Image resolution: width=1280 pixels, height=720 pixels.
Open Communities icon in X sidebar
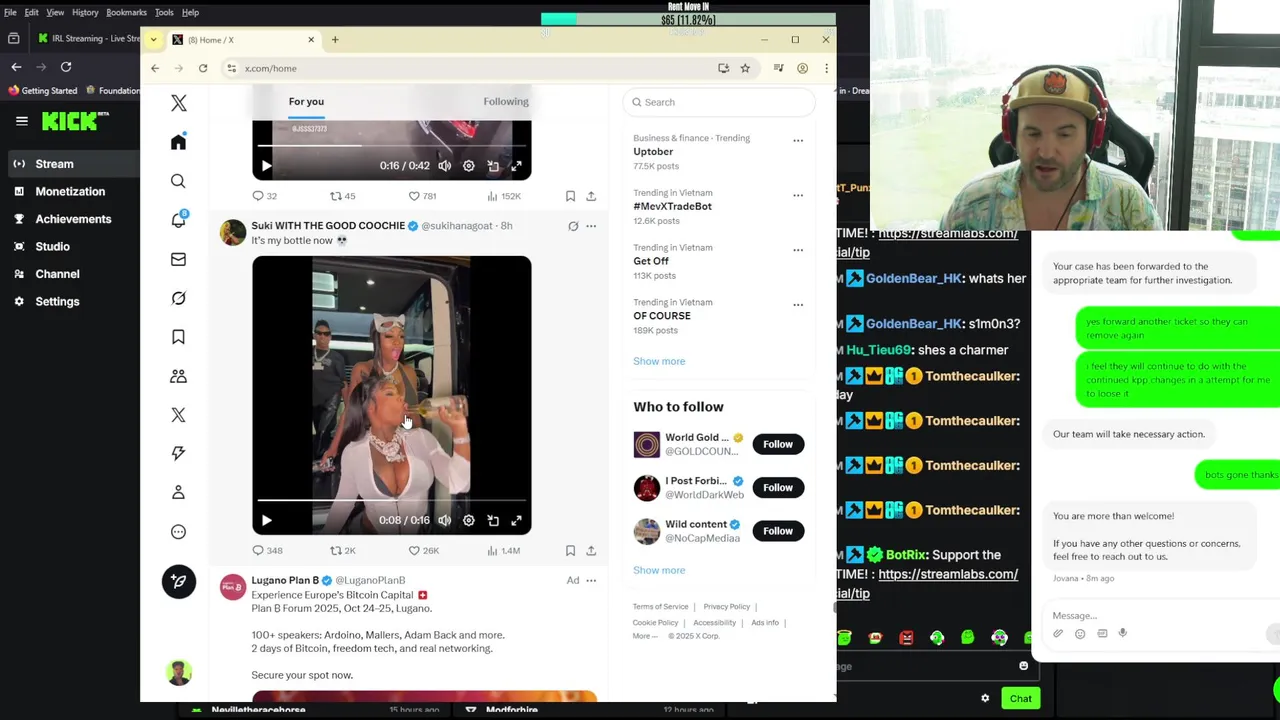(x=178, y=376)
